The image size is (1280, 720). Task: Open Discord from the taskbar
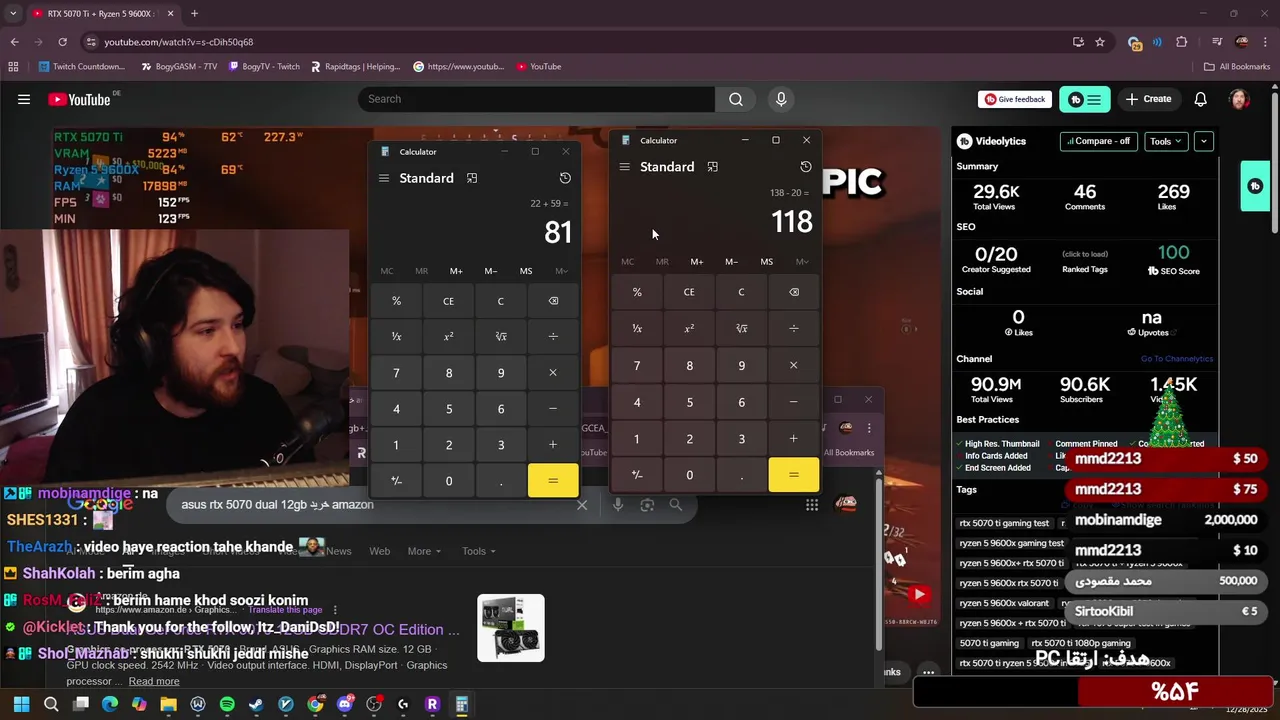pos(345,704)
